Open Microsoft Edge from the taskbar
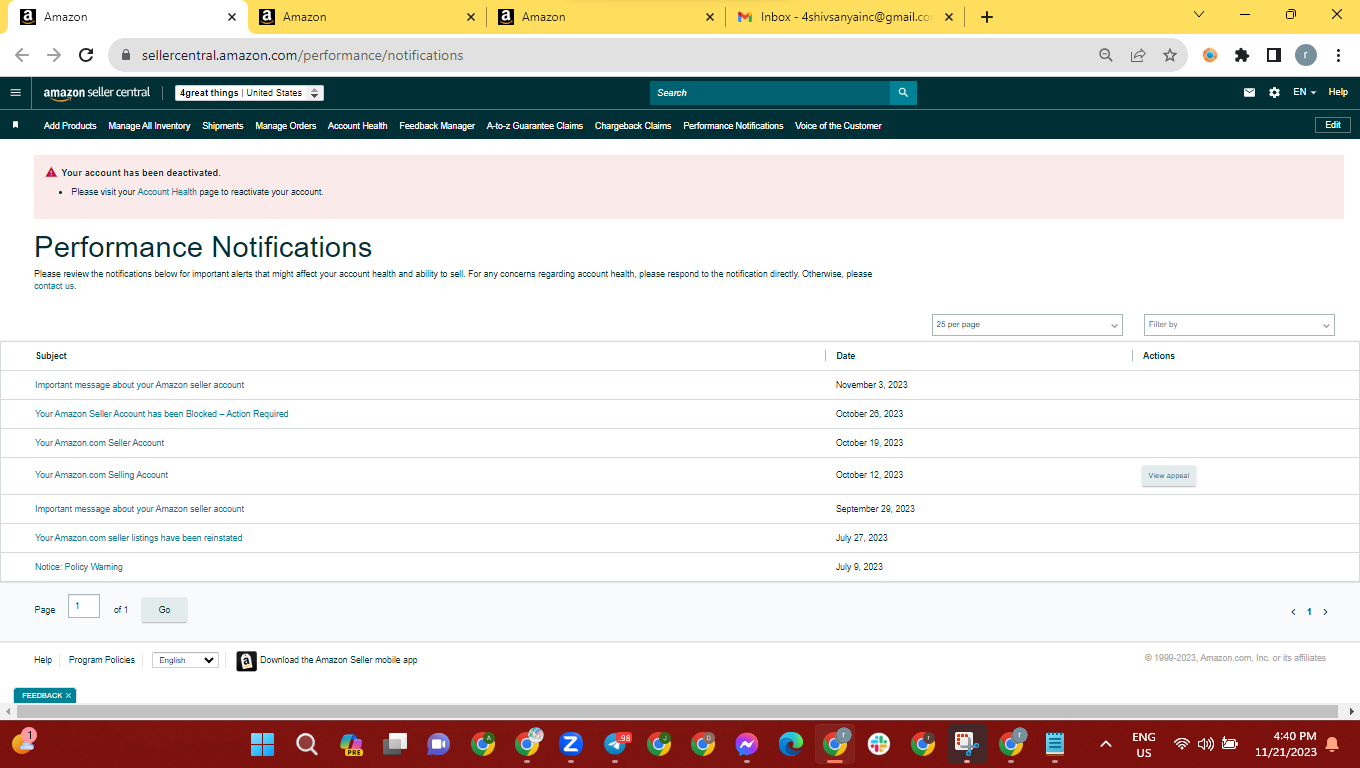 (x=791, y=744)
